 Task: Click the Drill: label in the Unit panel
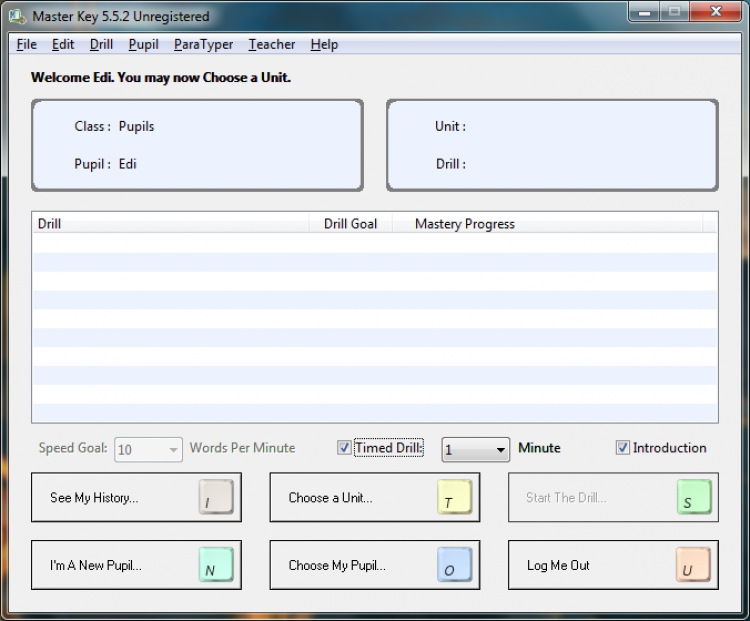(451, 164)
